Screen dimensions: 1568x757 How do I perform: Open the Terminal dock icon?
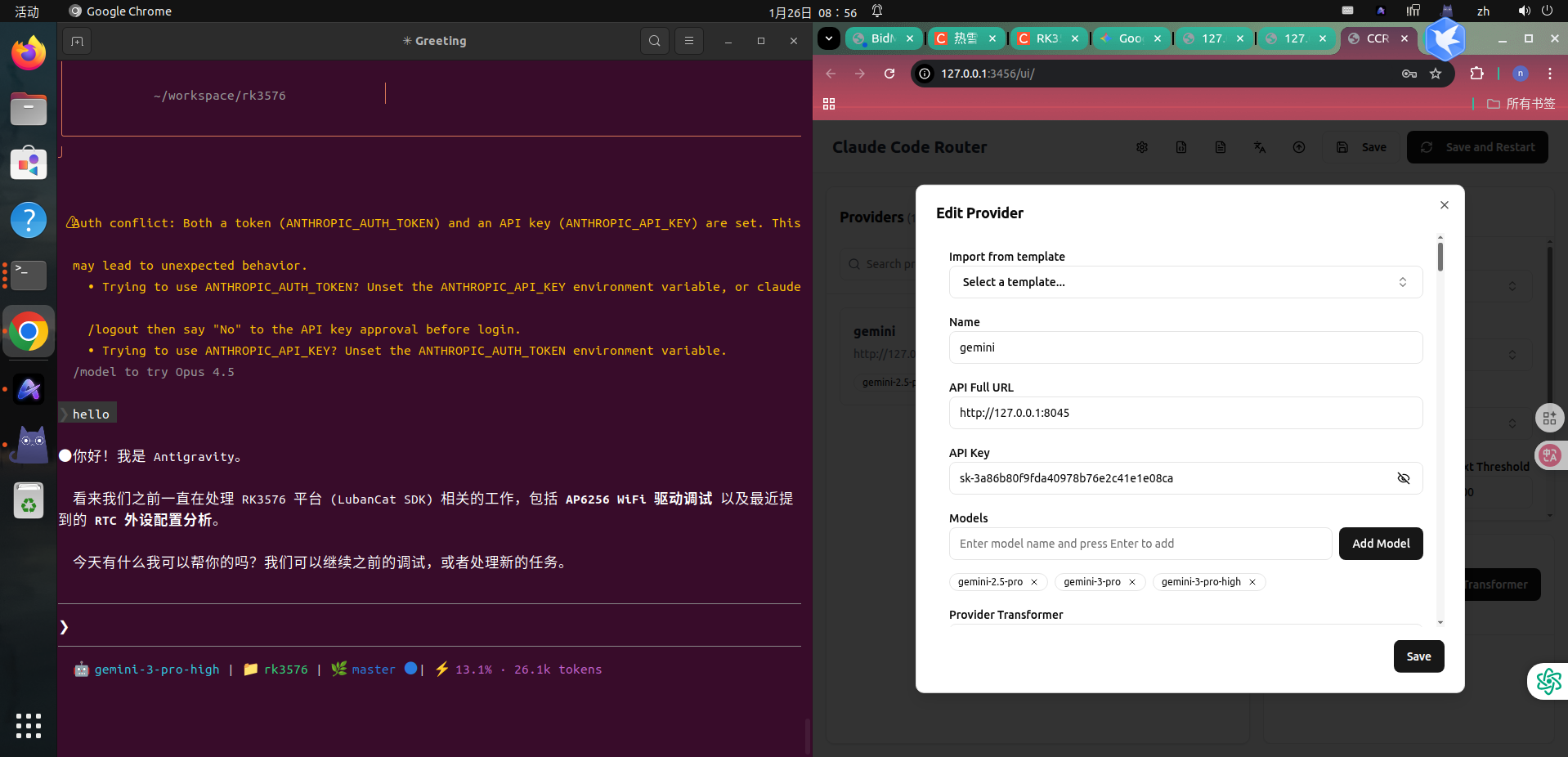pos(29,275)
